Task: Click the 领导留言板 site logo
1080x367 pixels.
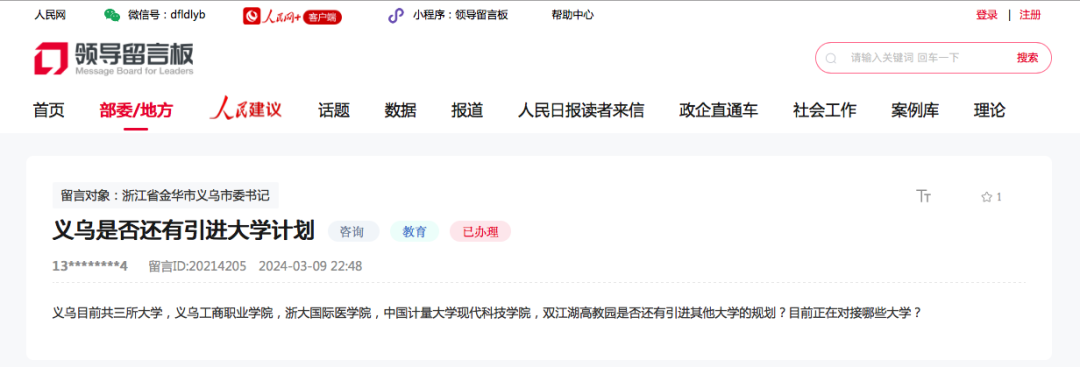Action: [114, 59]
